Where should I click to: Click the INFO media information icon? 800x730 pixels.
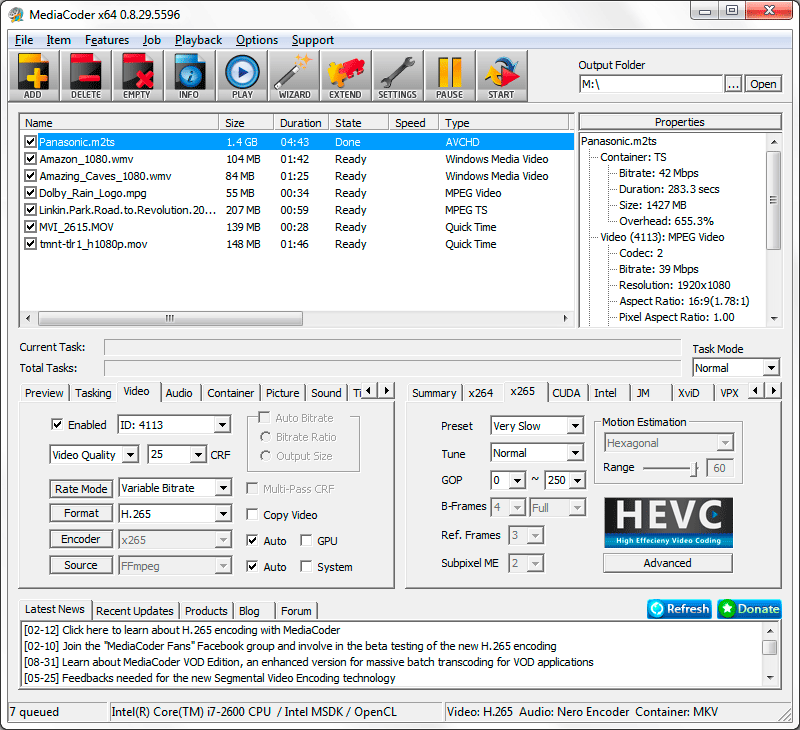(189, 75)
